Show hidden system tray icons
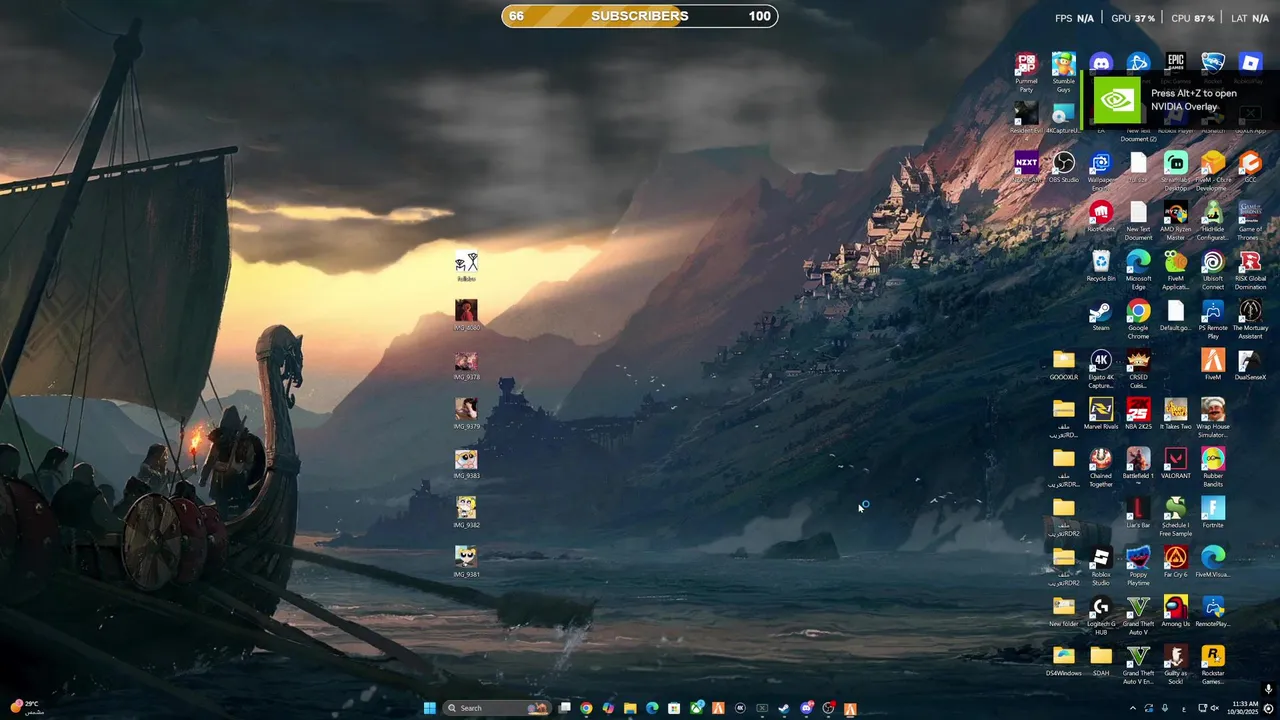Viewport: 1280px width, 720px height. 1133,708
